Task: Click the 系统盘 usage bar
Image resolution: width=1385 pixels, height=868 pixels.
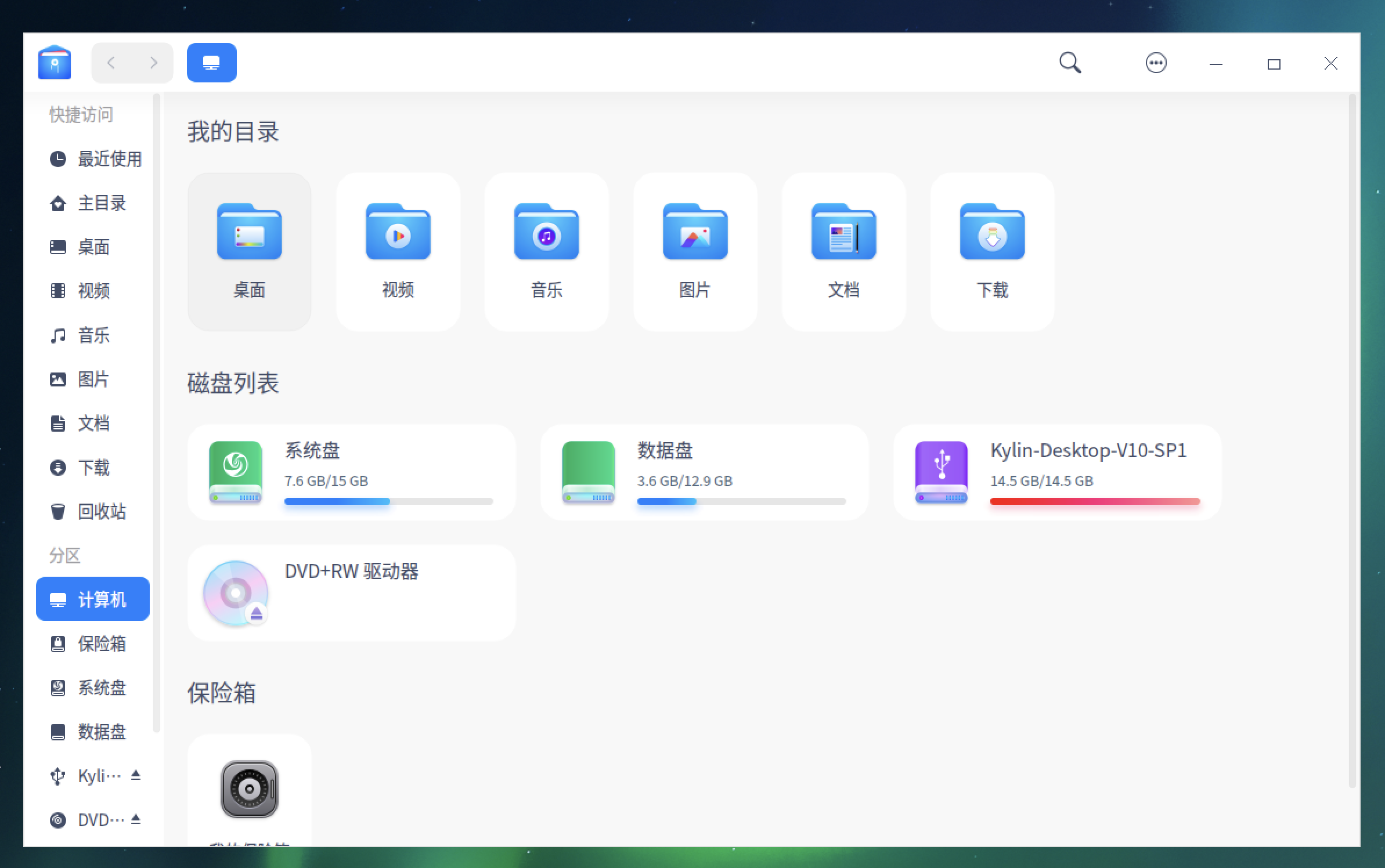Action: (389, 501)
